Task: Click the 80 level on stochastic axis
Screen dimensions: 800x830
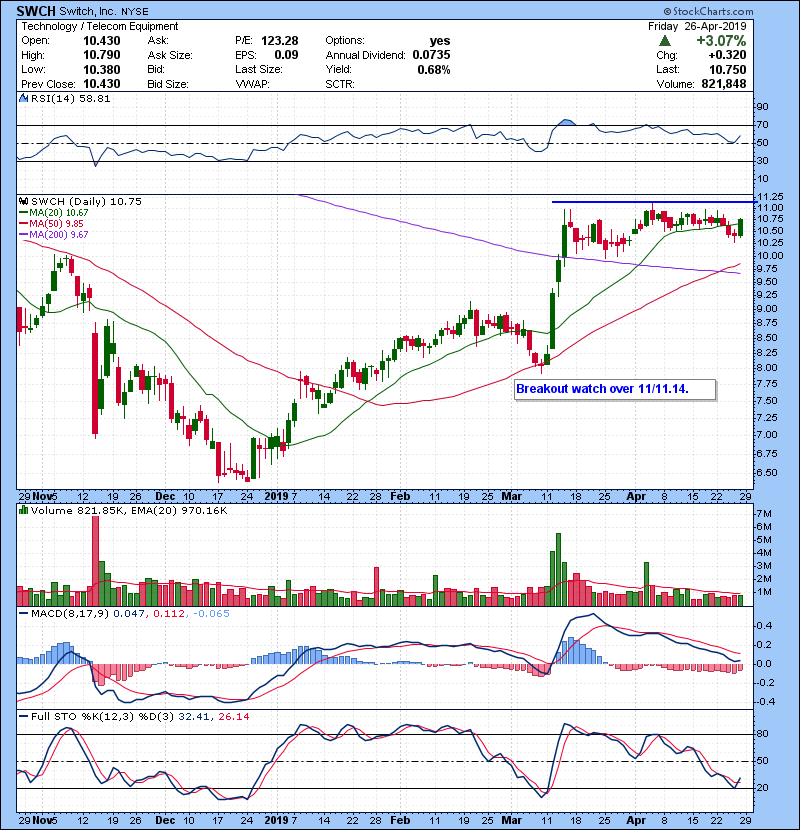Action: 763,734
